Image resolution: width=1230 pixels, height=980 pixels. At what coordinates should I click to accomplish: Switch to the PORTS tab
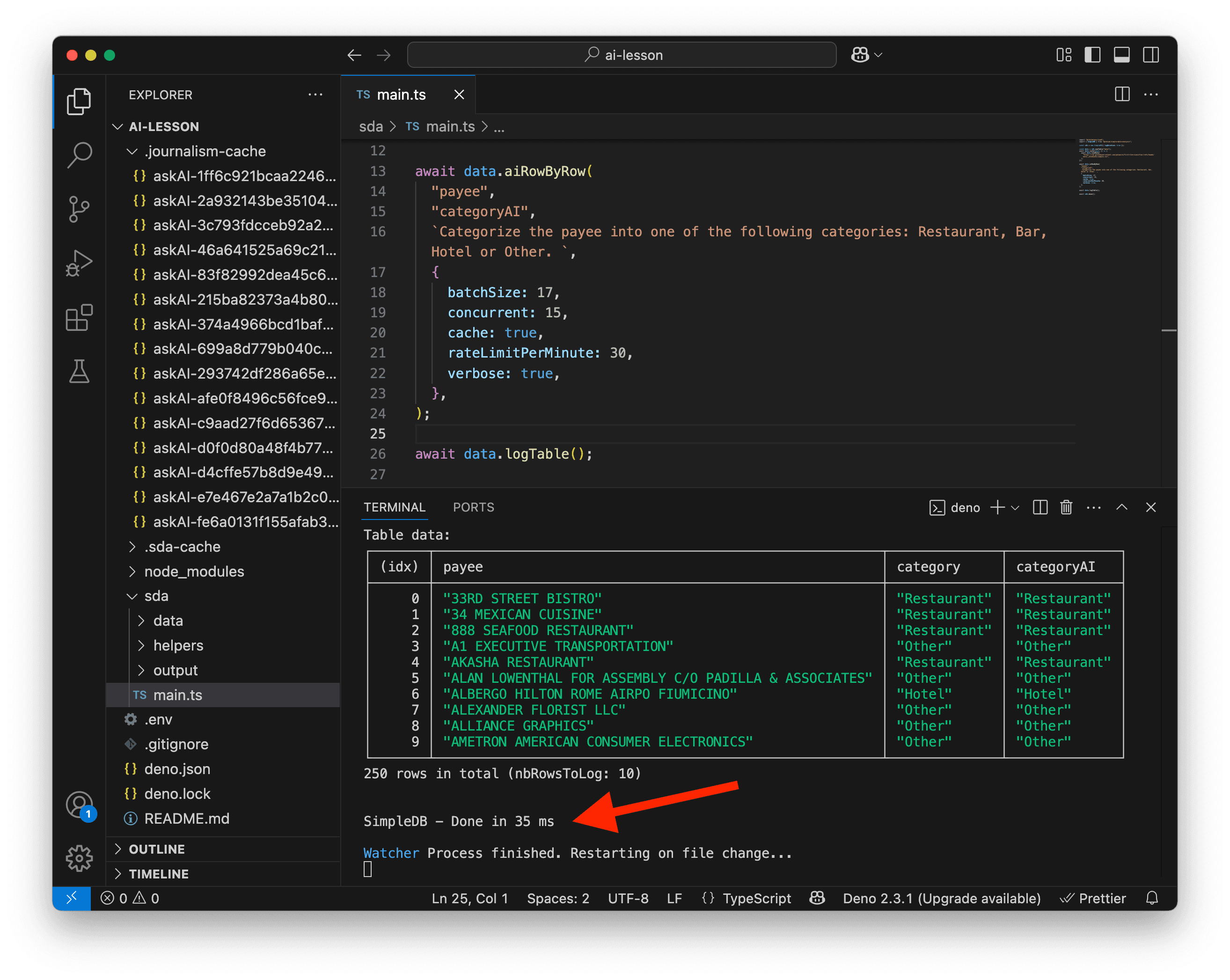(474, 508)
